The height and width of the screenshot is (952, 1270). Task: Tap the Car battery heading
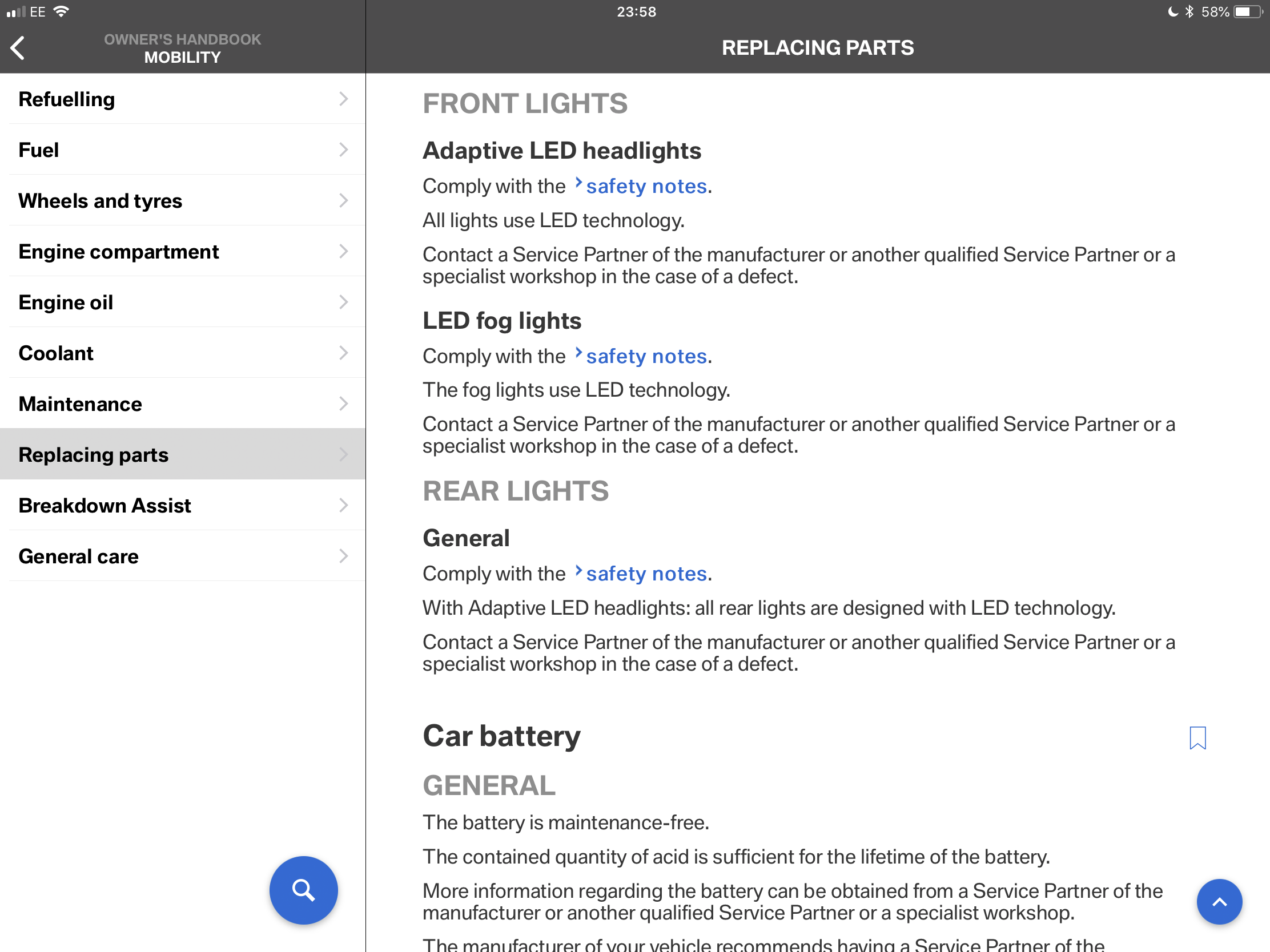click(x=501, y=736)
